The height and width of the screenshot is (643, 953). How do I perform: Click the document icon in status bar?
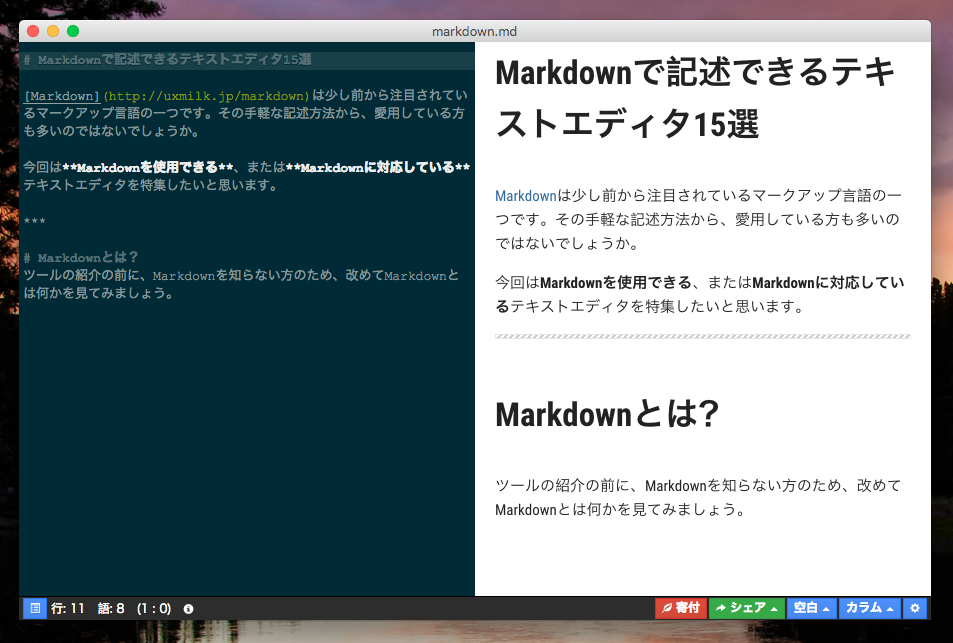coord(34,608)
